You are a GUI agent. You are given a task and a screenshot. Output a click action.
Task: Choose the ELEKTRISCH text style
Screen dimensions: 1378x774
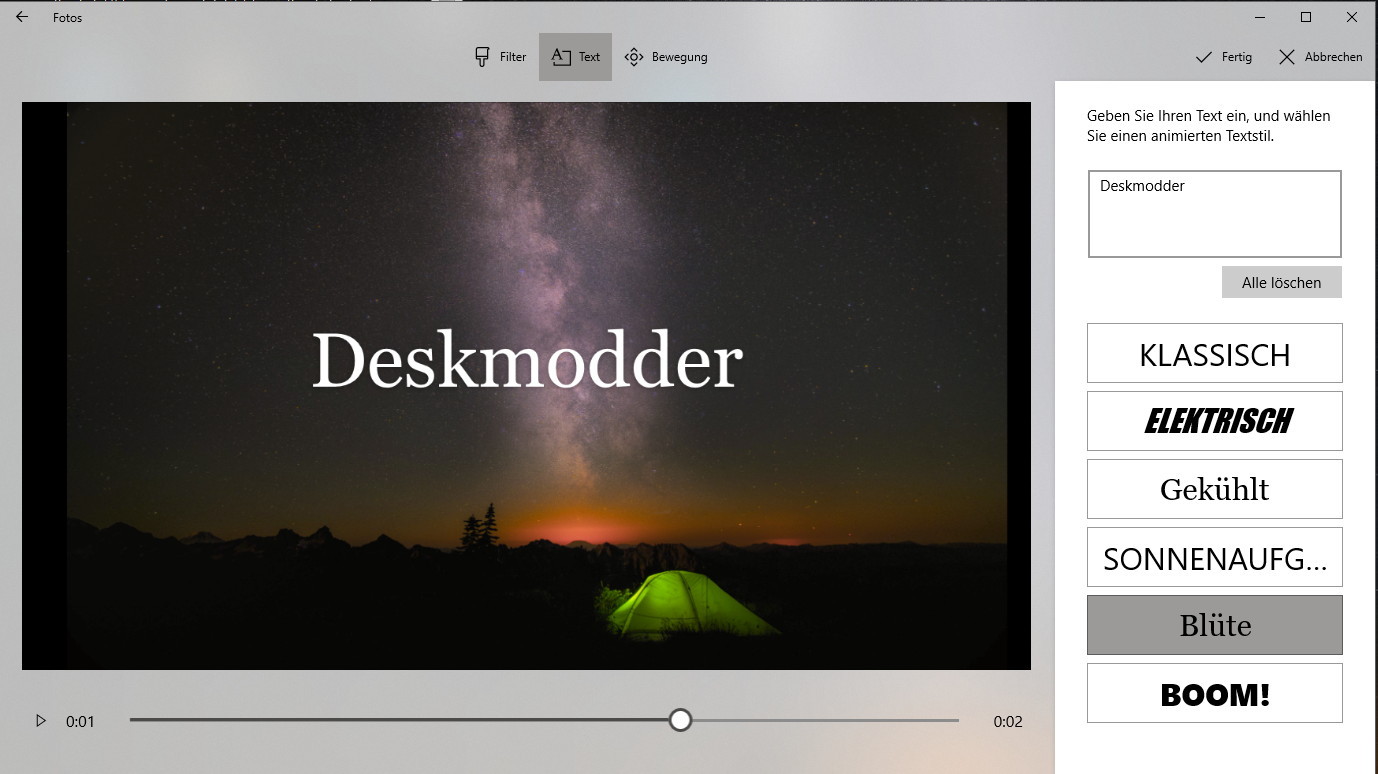1214,421
